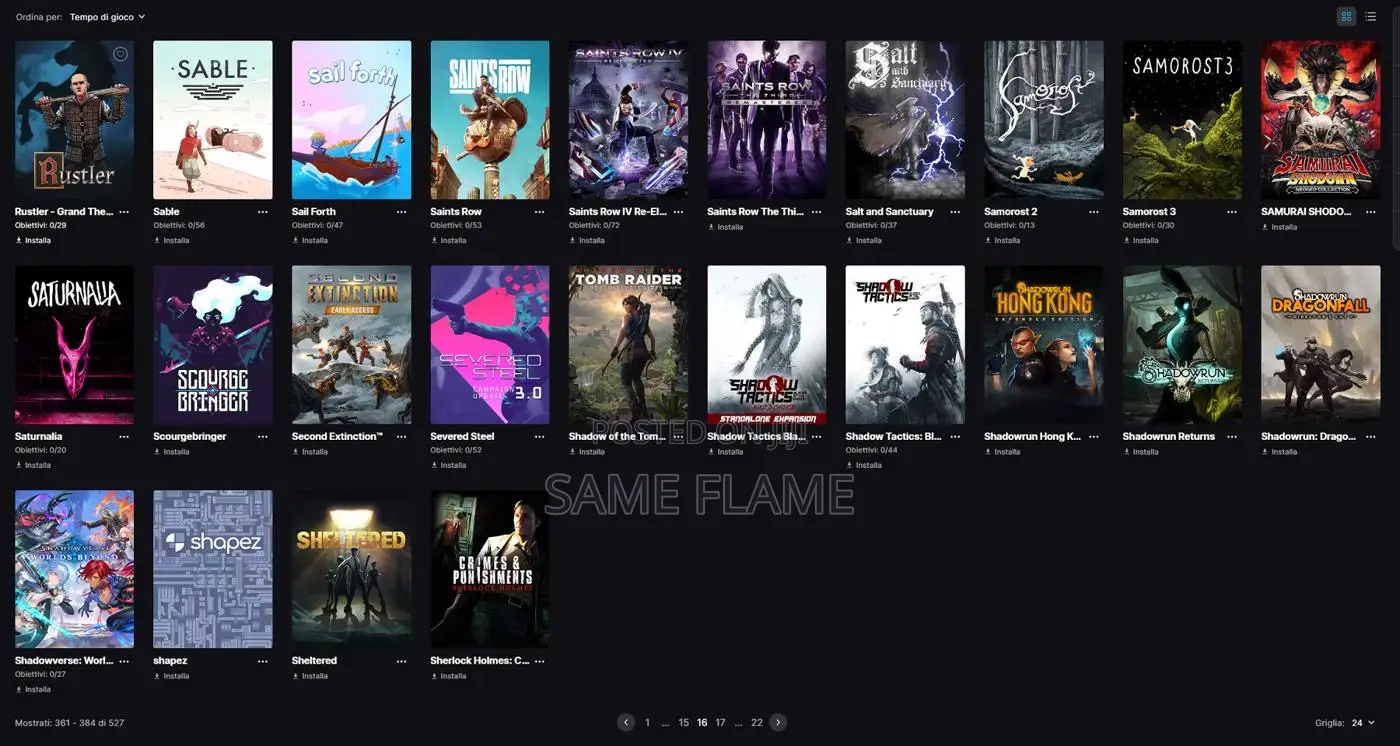Click Installa under Shadowrun Returns
This screenshot has width=1400, height=746.
tap(1141, 452)
